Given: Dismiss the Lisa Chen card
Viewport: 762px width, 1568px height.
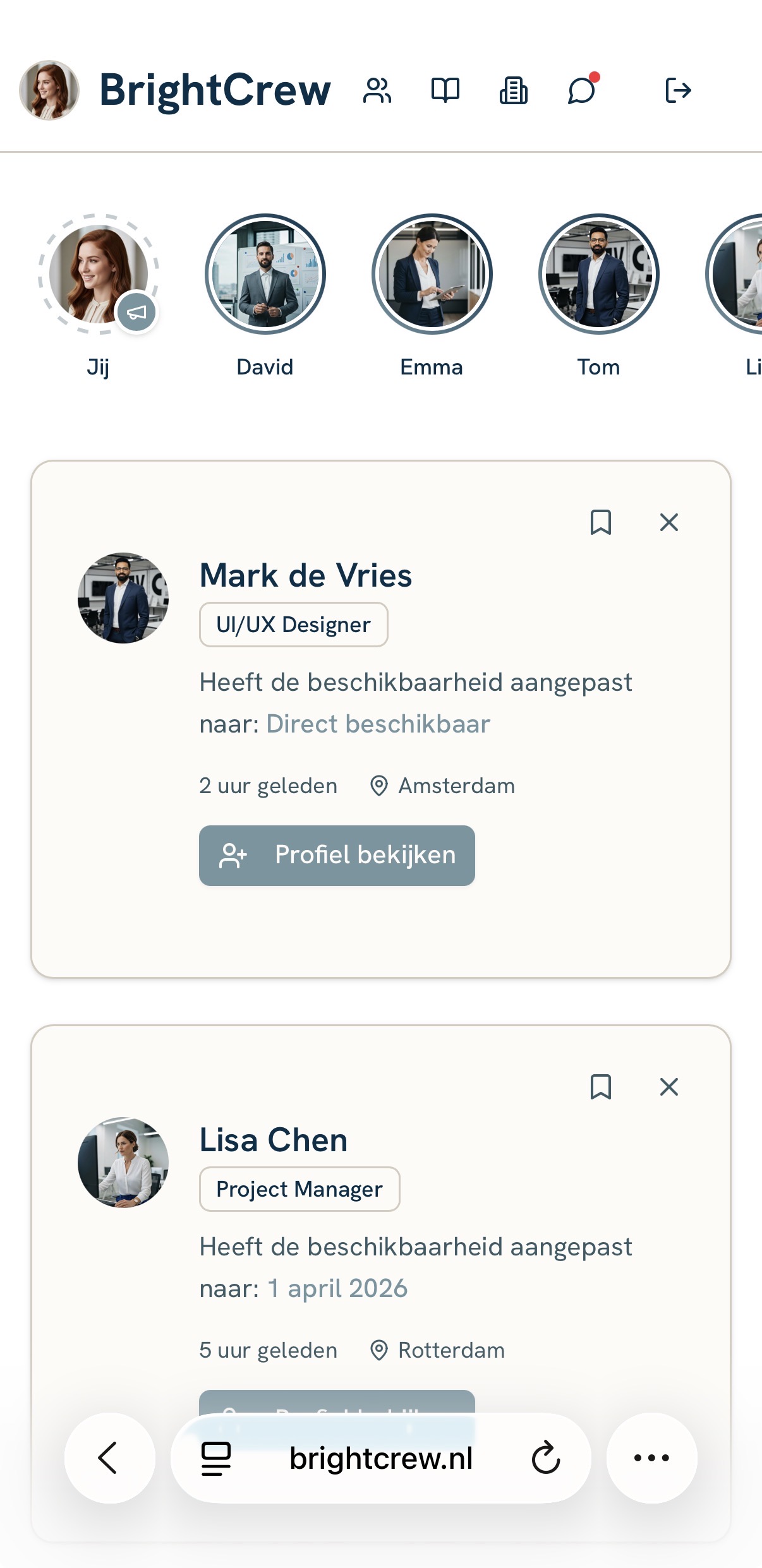Looking at the screenshot, I should (x=668, y=1087).
